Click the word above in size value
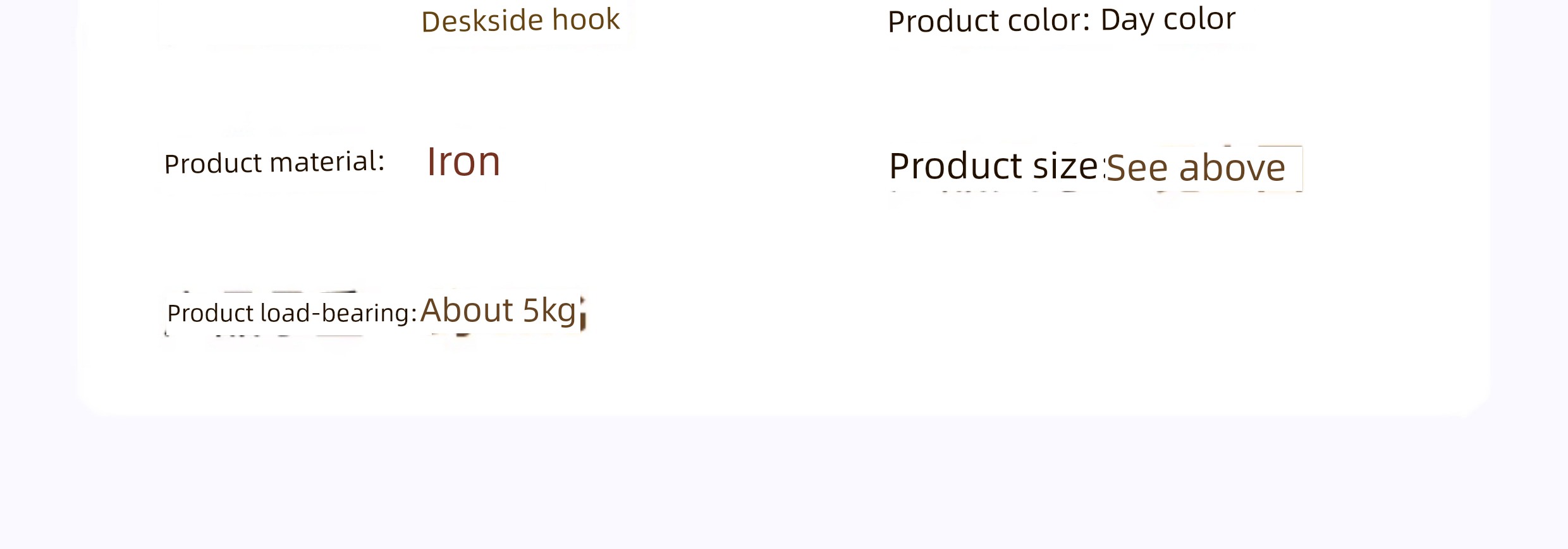This screenshot has height=549, width=1568. click(x=1232, y=168)
